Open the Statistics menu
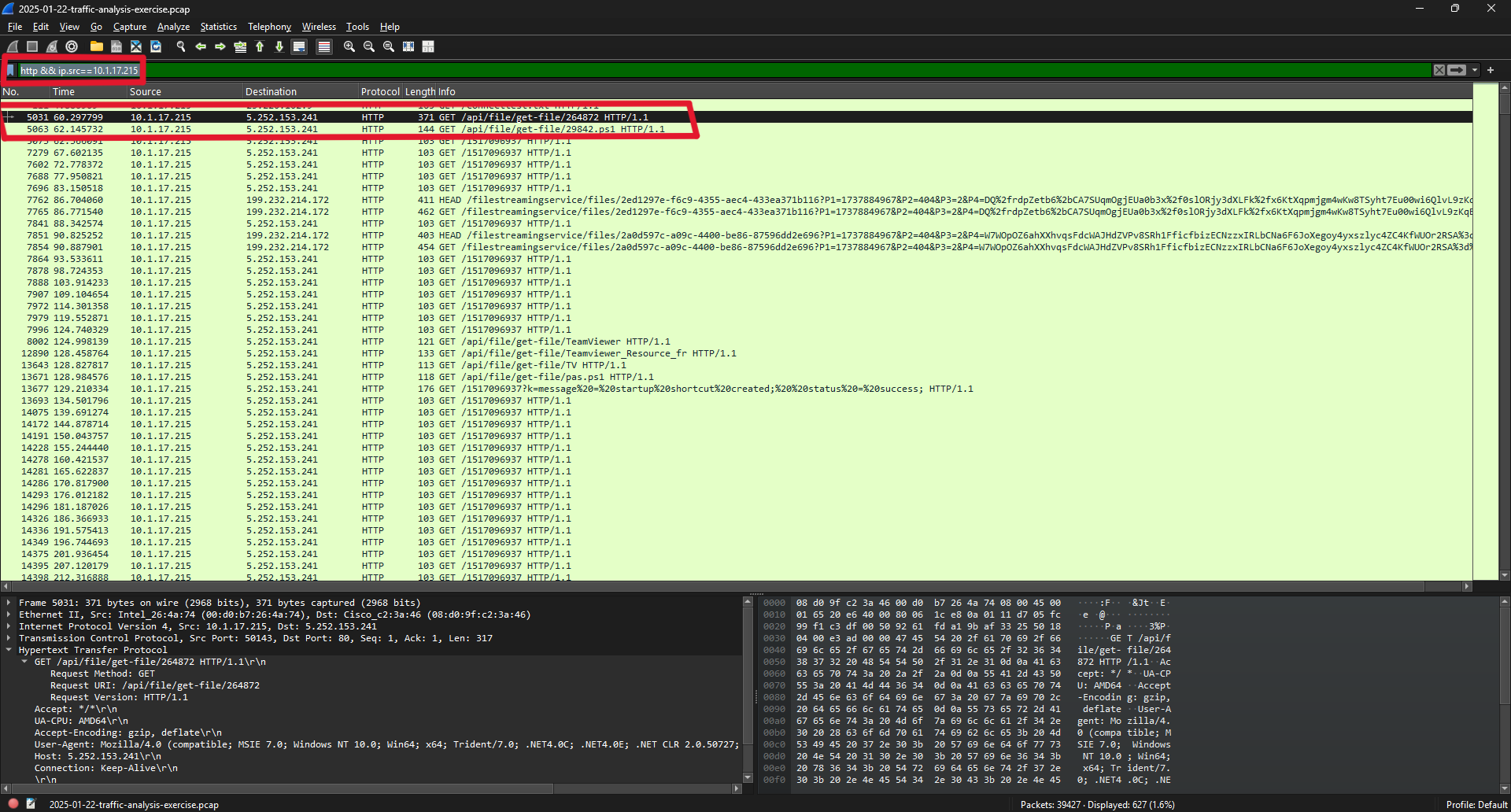 point(218,27)
